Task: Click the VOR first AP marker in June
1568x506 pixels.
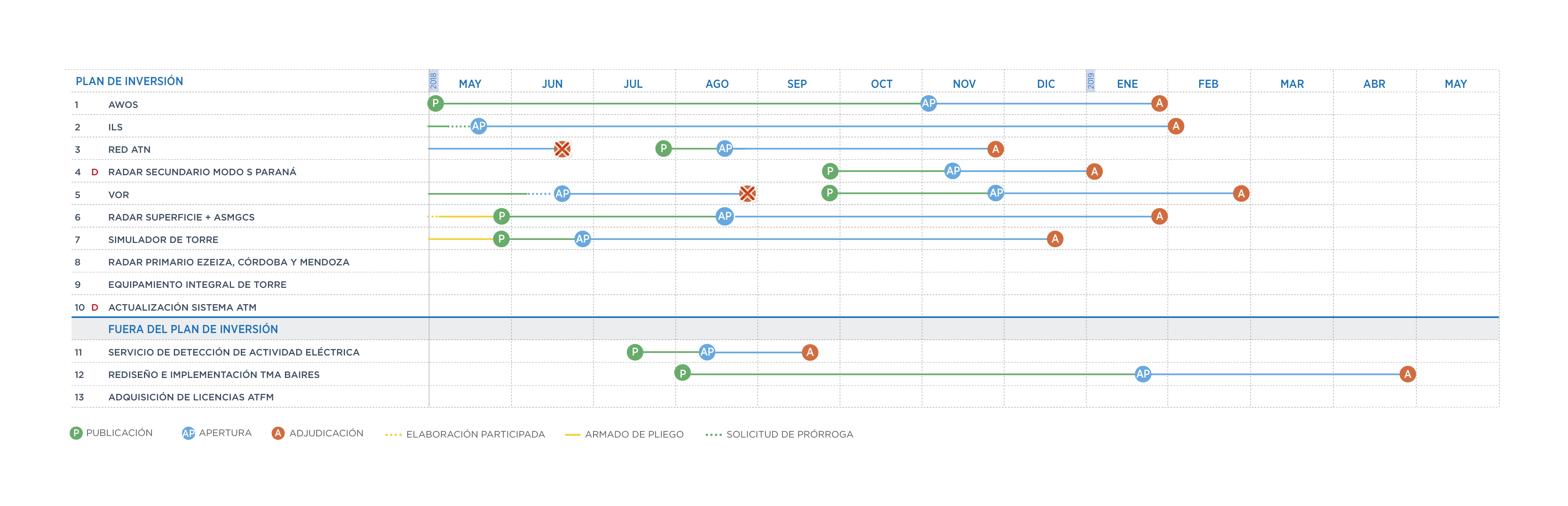Action: 562,193
